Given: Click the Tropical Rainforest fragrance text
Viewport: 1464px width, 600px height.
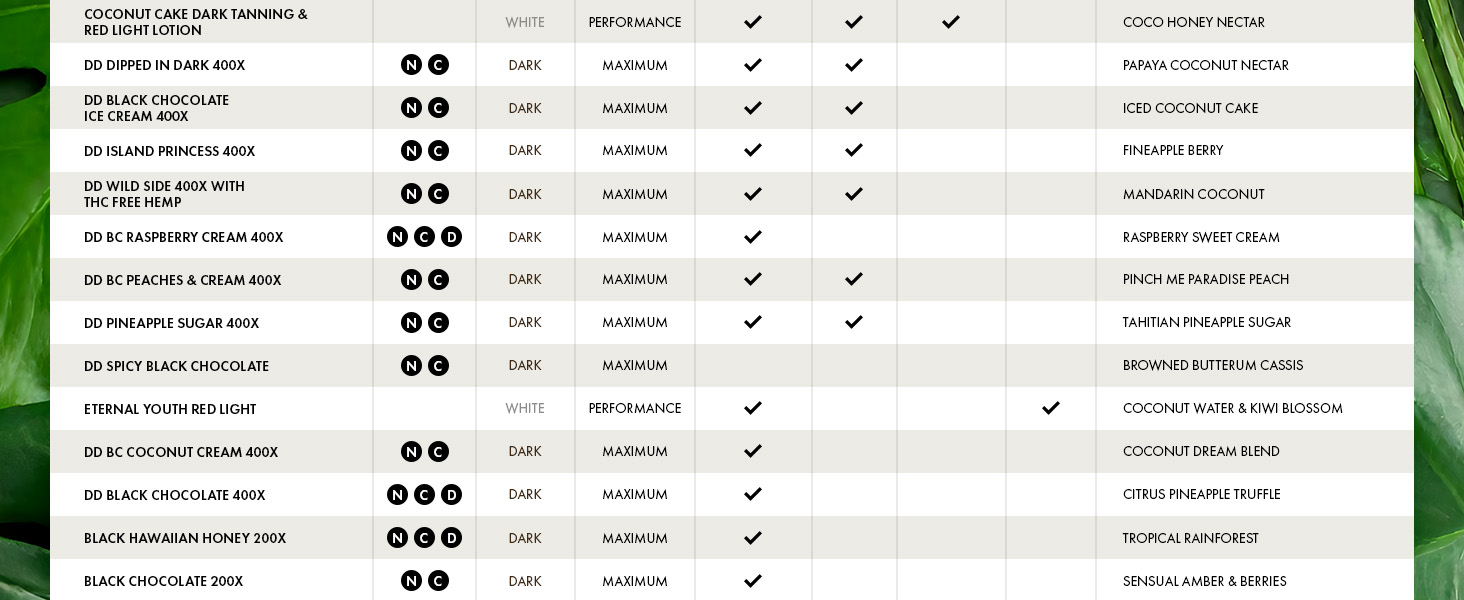Looking at the screenshot, I should pos(1191,538).
